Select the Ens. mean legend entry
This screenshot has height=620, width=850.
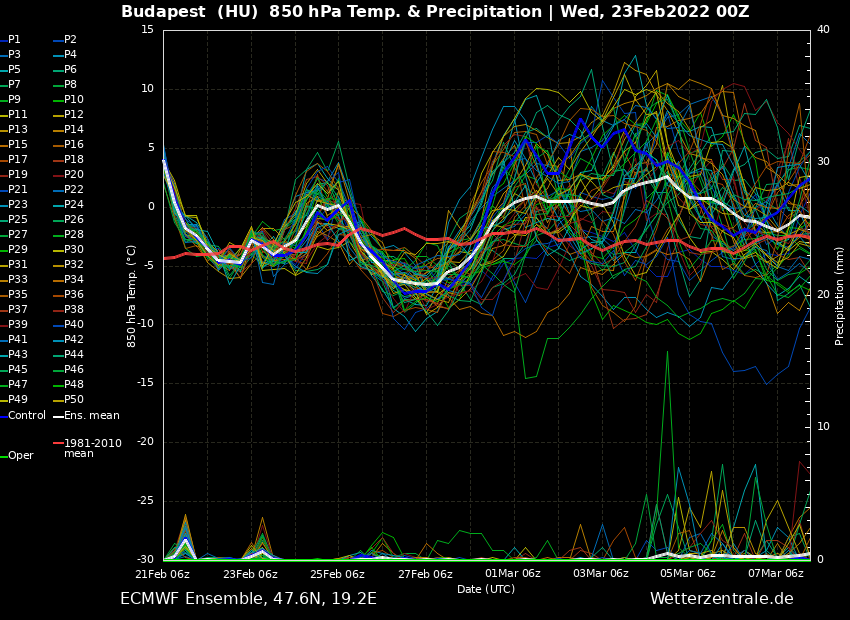coord(91,416)
